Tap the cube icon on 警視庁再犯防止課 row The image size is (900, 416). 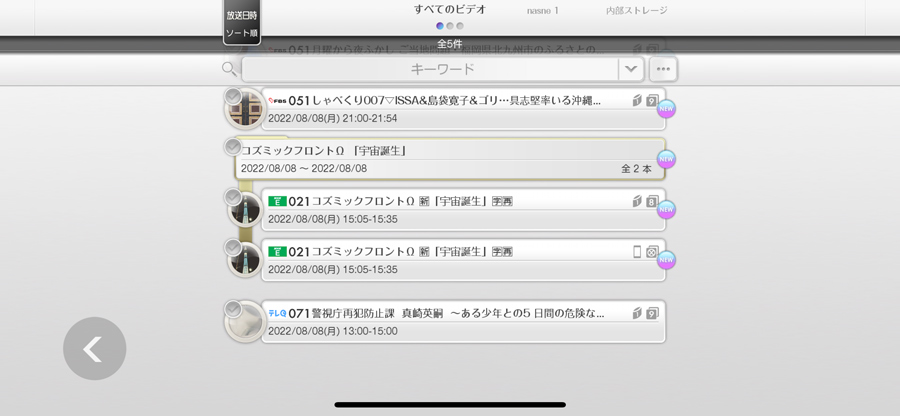[x=637, y=313]
